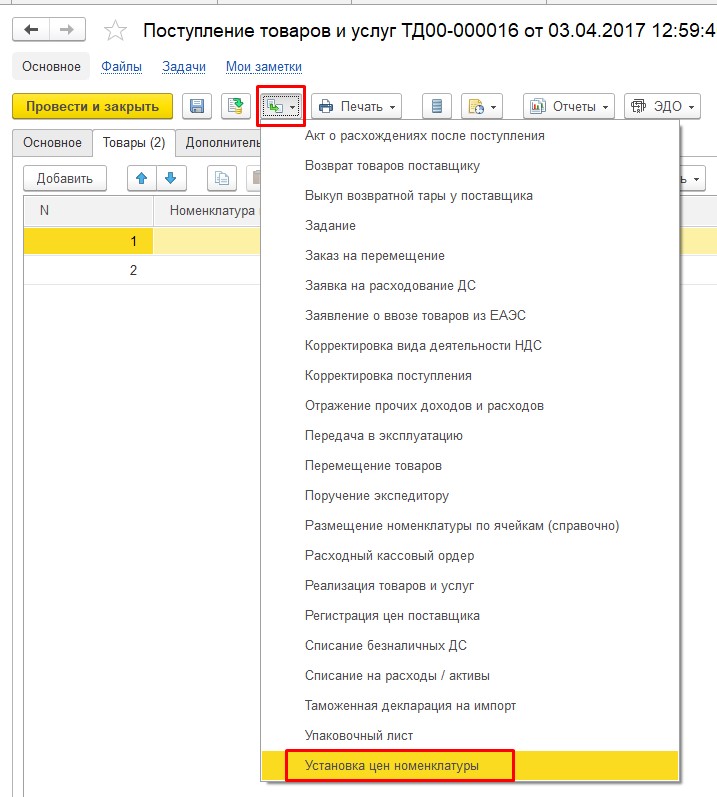717x797 pixels.
Task: Go forward with the right arrow button
Action: [x=67, y=30]
